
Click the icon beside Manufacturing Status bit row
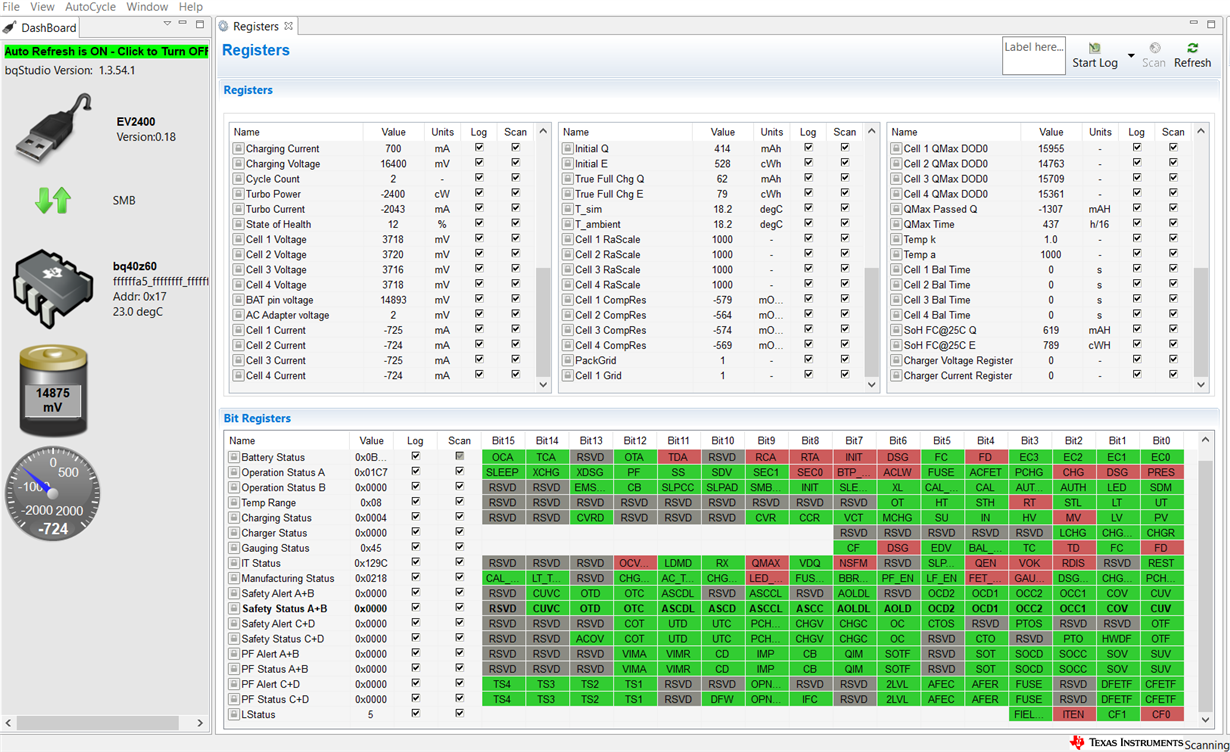(x=234, y=578)
